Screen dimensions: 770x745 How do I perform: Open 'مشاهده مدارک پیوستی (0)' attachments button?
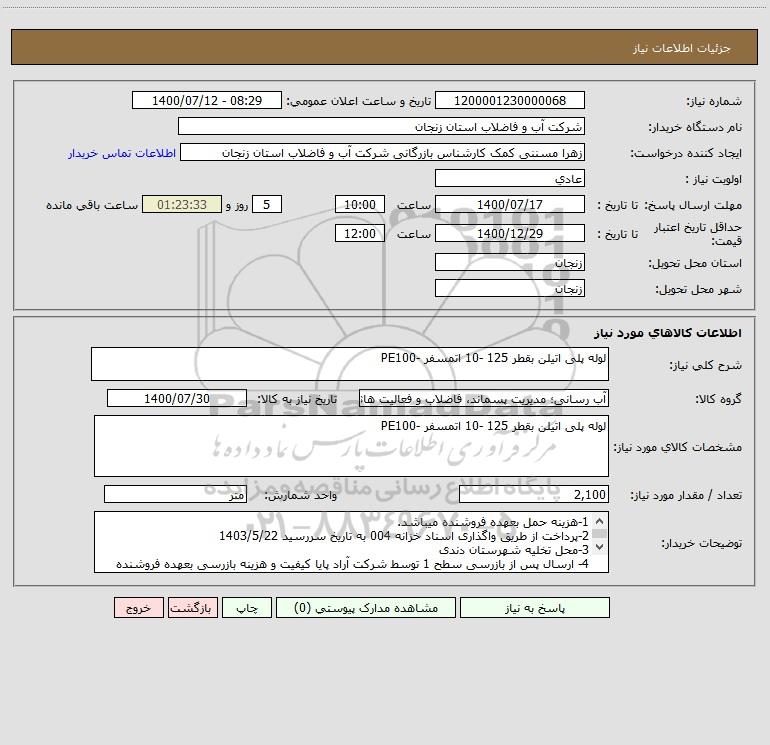click(366, 607)
